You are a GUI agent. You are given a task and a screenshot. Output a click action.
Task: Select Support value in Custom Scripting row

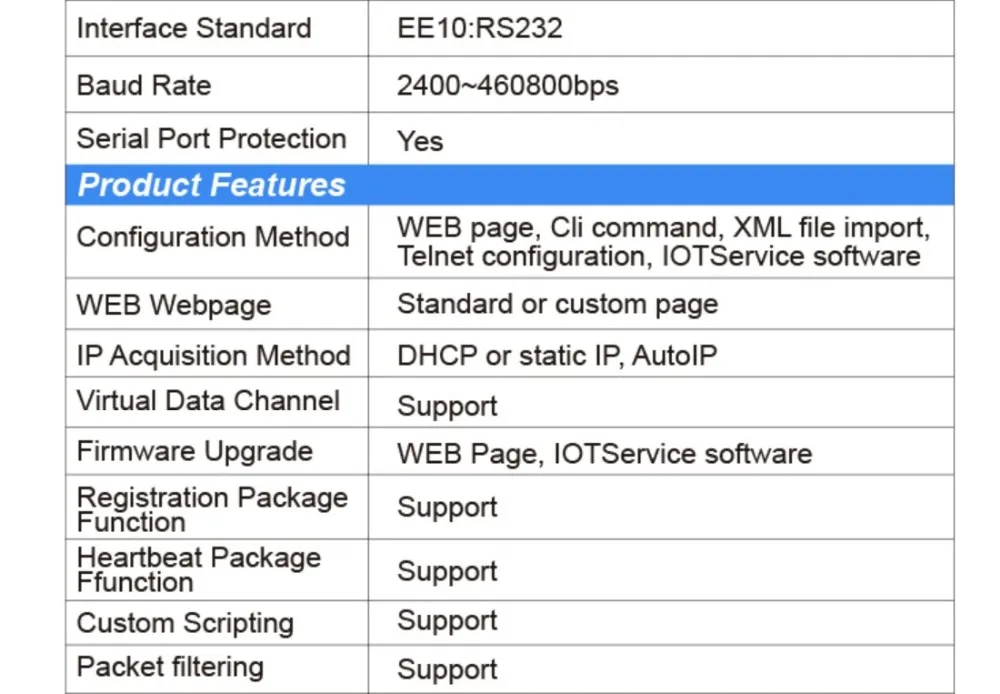(x=447, y=620)
